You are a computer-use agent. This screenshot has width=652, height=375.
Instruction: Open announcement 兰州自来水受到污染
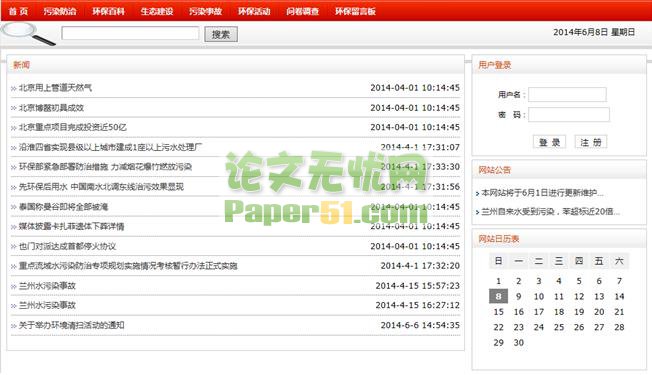coord(550,212)
